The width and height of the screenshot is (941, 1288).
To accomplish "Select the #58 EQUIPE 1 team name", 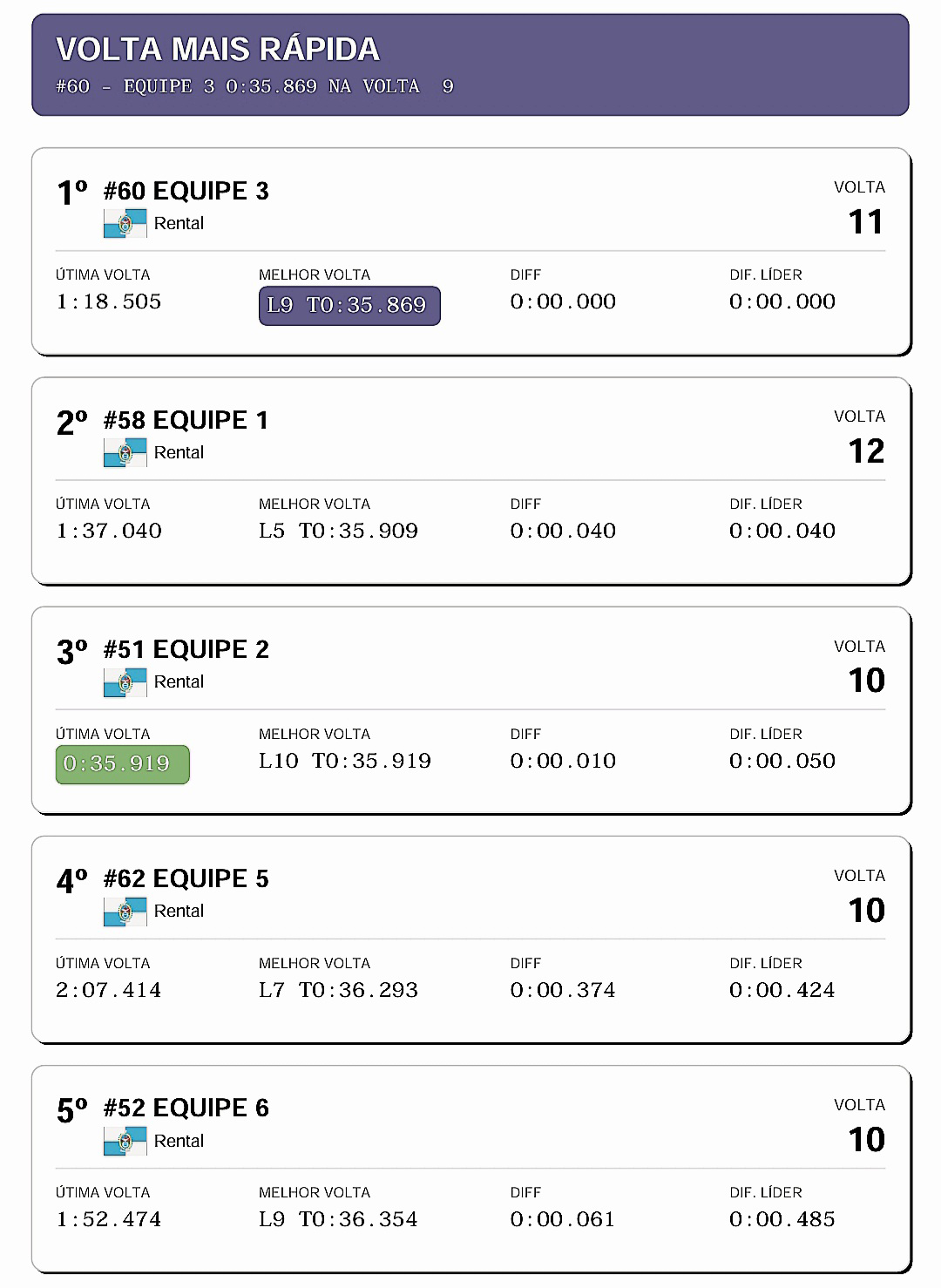I will point(186,420).
